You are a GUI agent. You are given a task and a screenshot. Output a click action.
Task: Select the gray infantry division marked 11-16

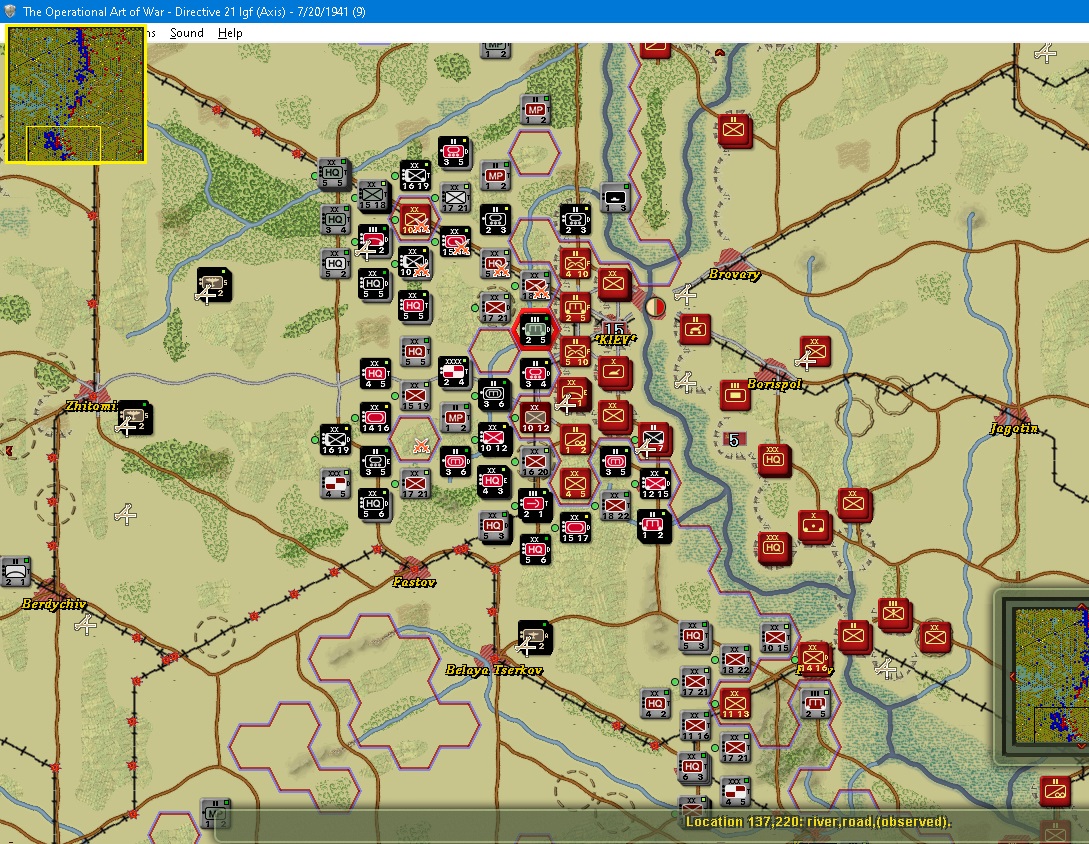coord(695,726)
